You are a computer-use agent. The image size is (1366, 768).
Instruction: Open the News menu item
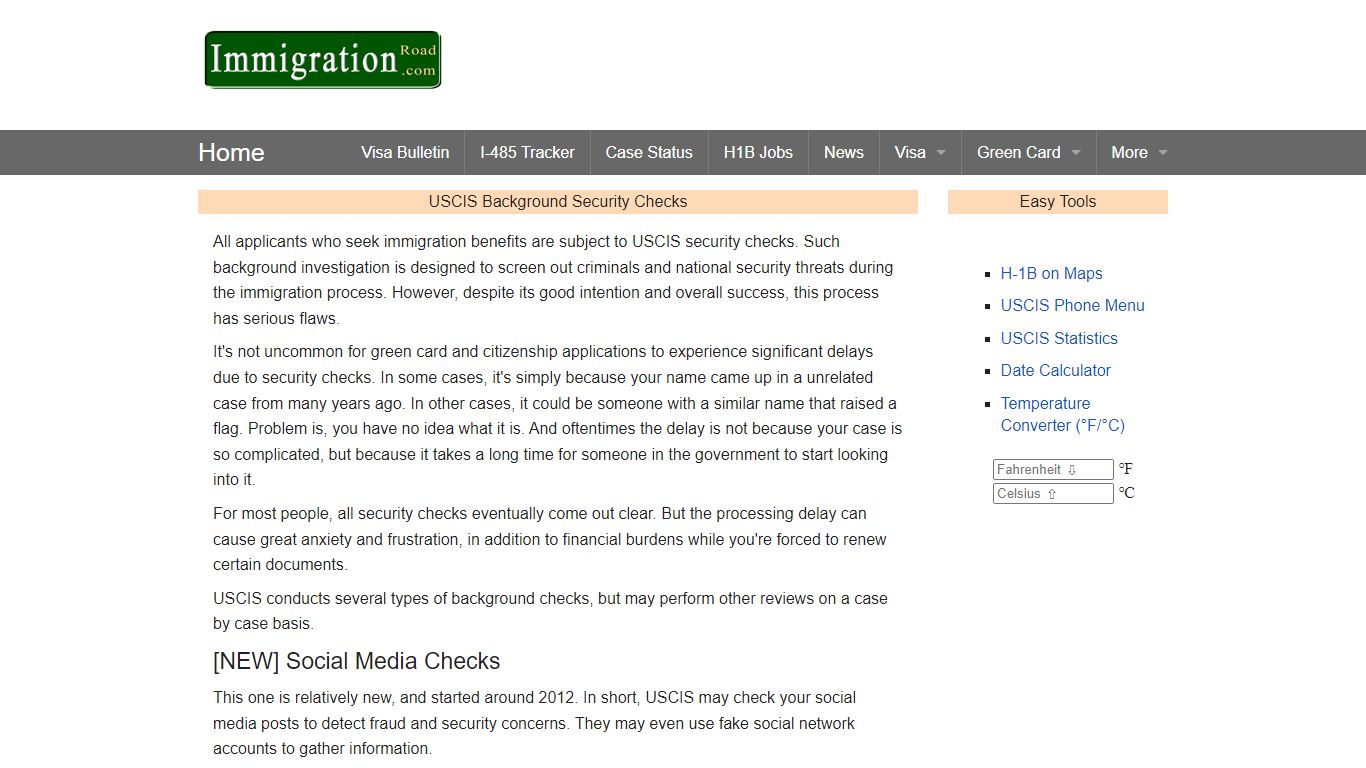click(844, 152)
